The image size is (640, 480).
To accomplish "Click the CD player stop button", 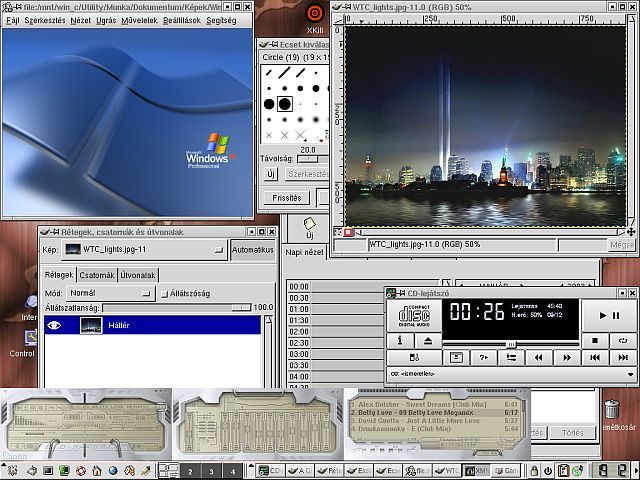I will (595, 341).
